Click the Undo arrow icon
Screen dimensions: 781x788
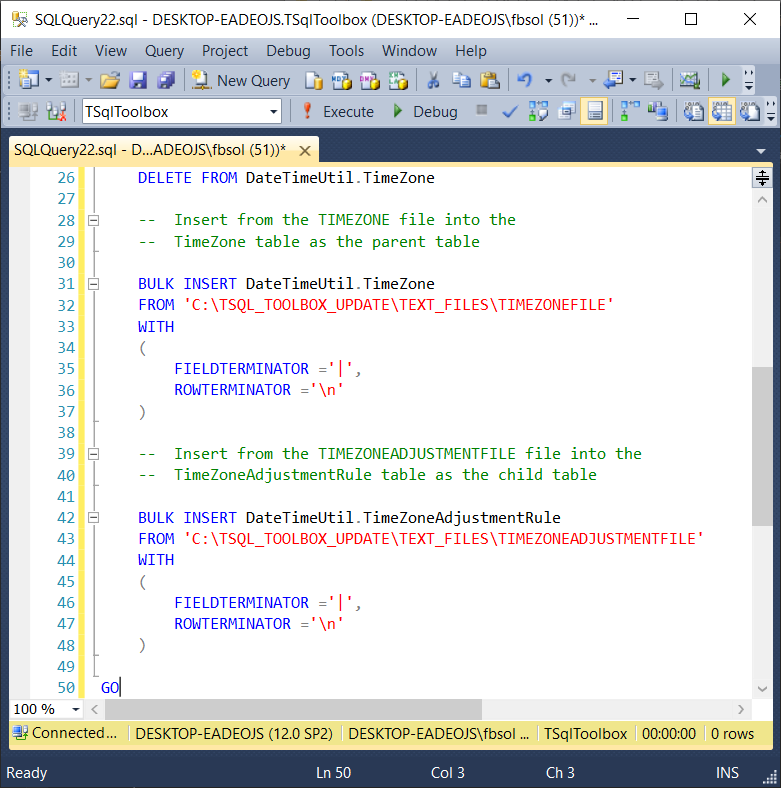(524, 80)
